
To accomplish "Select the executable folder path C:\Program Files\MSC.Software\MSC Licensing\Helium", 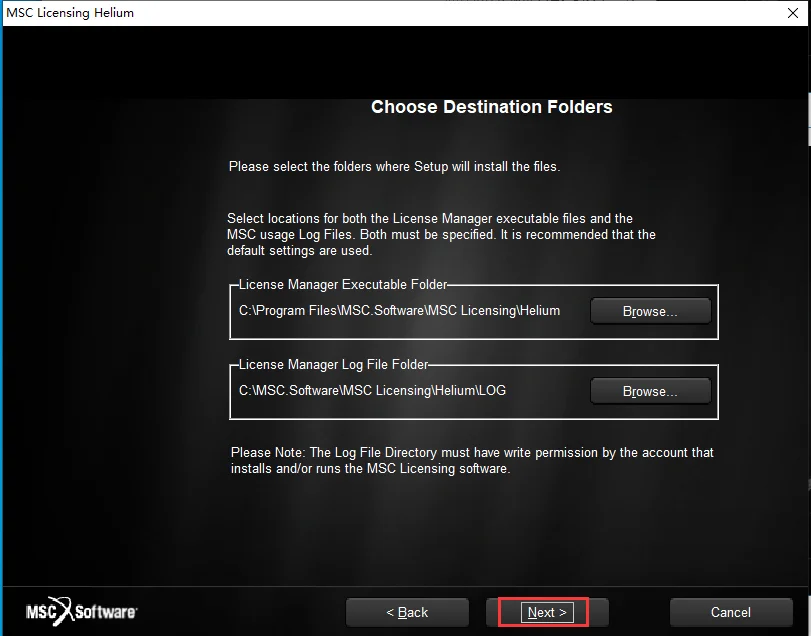I will [x=399, y=310].
